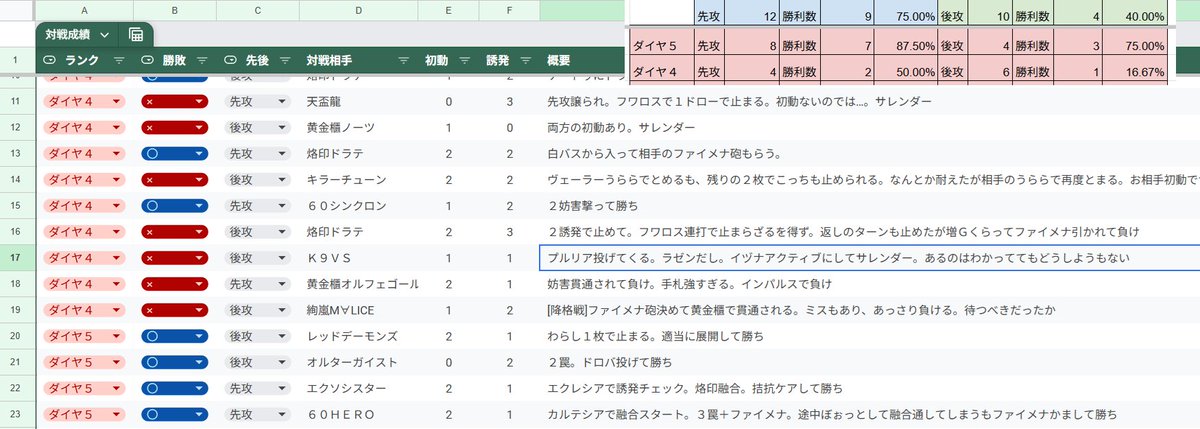The height and width of the screenshot is (429, 1200).
Task: Open the red × result dropdown in row 18
Action: (174, 283)
